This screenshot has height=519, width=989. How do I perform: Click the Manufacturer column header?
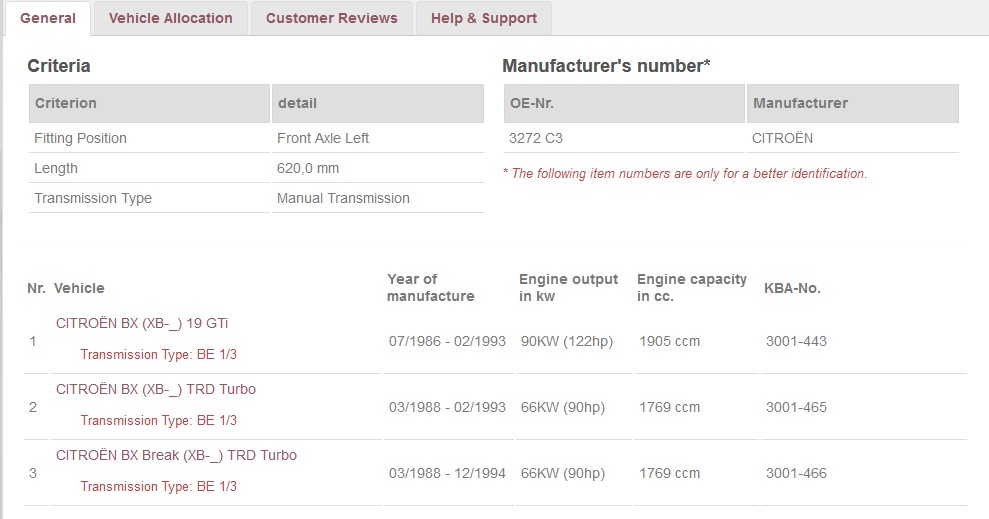[x=853, y=103]
